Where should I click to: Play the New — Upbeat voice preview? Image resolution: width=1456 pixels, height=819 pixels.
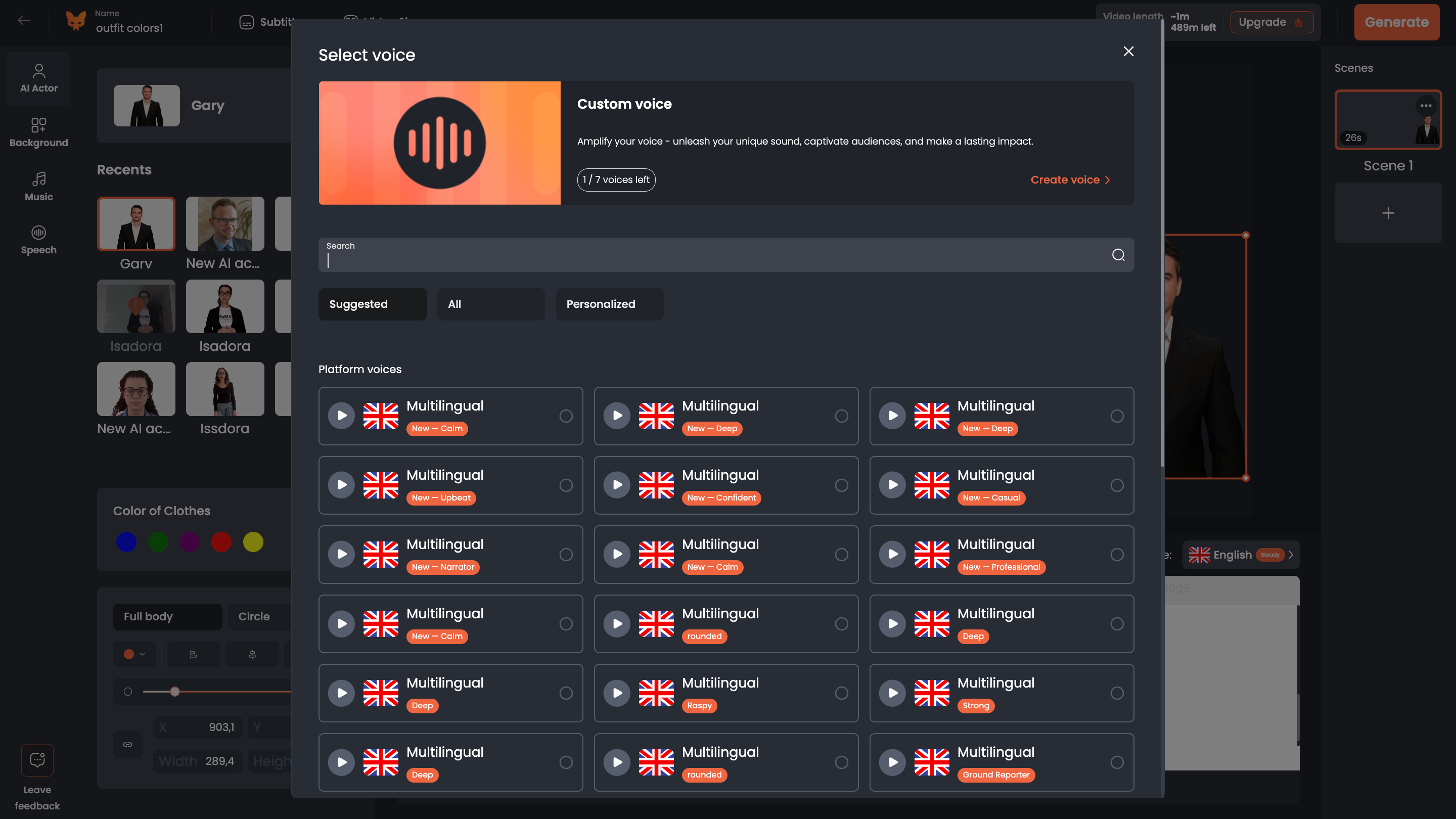point(341,485)
